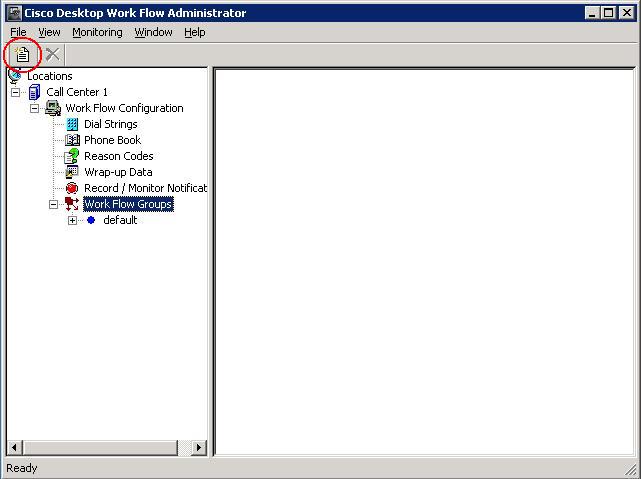Click the Work Flow Groups arrows icon
Screen dimensions: 641x479
click(x=72, y=204)
